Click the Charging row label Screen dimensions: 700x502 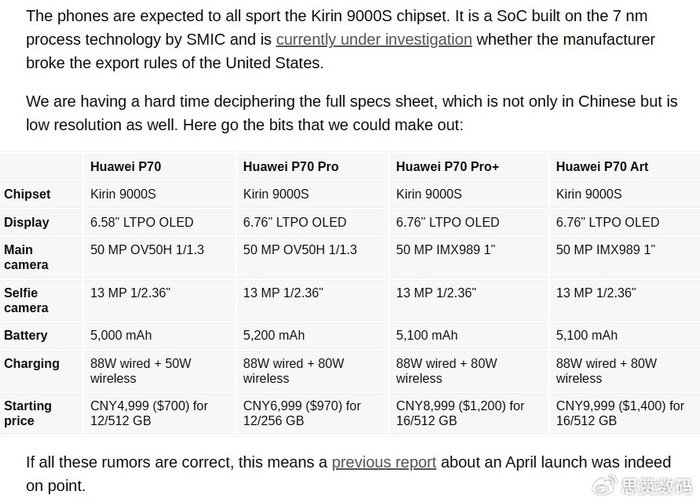click(x=32, y=363)
